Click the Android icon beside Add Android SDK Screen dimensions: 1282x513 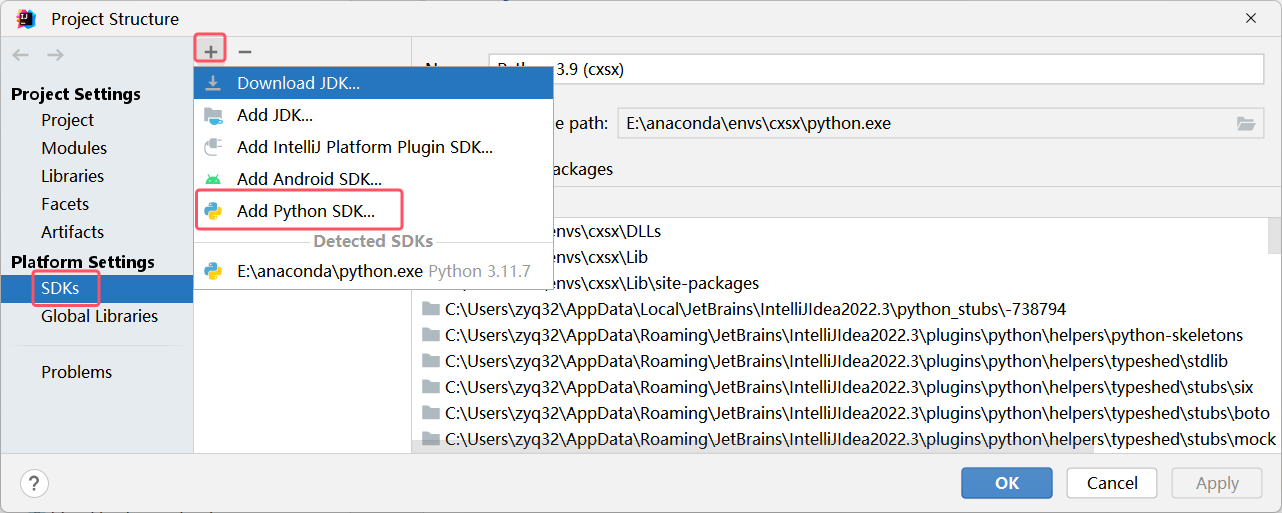(213, 179)
